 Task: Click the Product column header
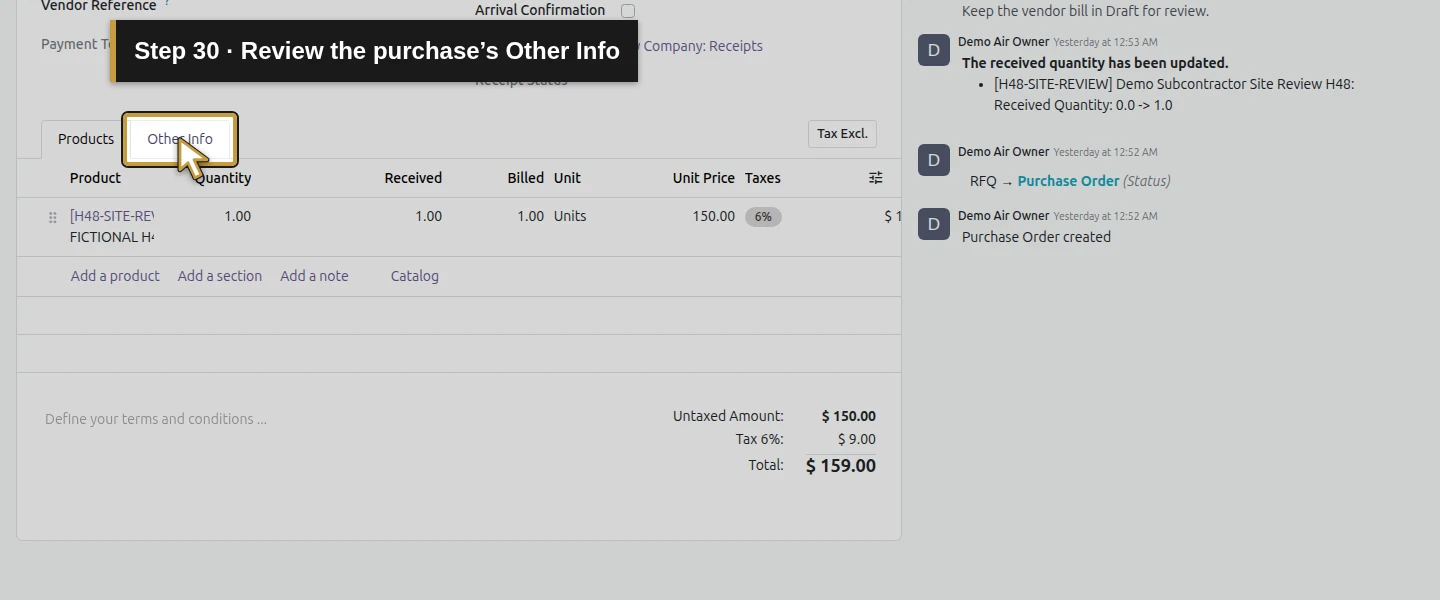pyautogui.click(x=95, y=178)
